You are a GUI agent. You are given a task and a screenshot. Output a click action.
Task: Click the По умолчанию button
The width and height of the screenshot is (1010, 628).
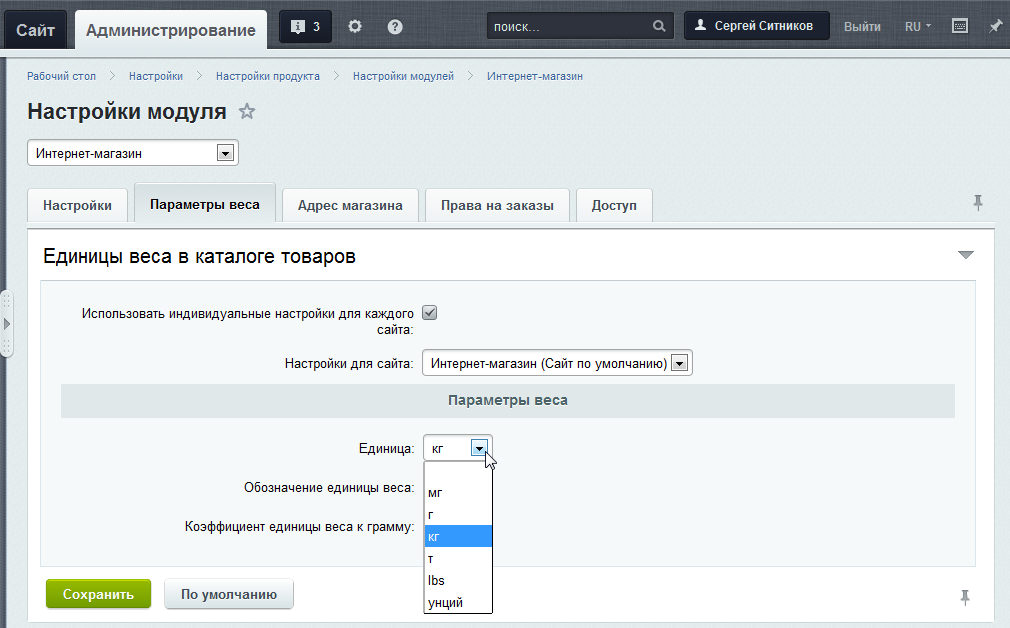[229, 594]
